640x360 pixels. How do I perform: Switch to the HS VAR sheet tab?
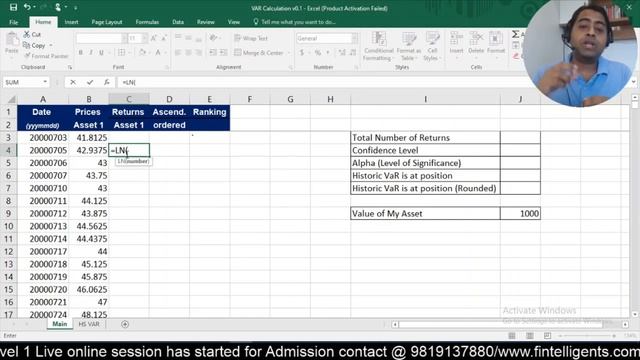[x=89, y=324]
